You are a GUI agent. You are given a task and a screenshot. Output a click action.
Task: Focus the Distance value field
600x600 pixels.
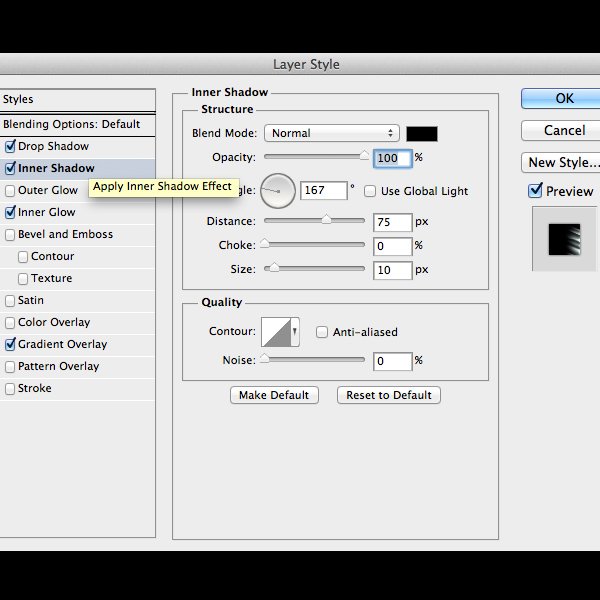[x=393, y=222]
